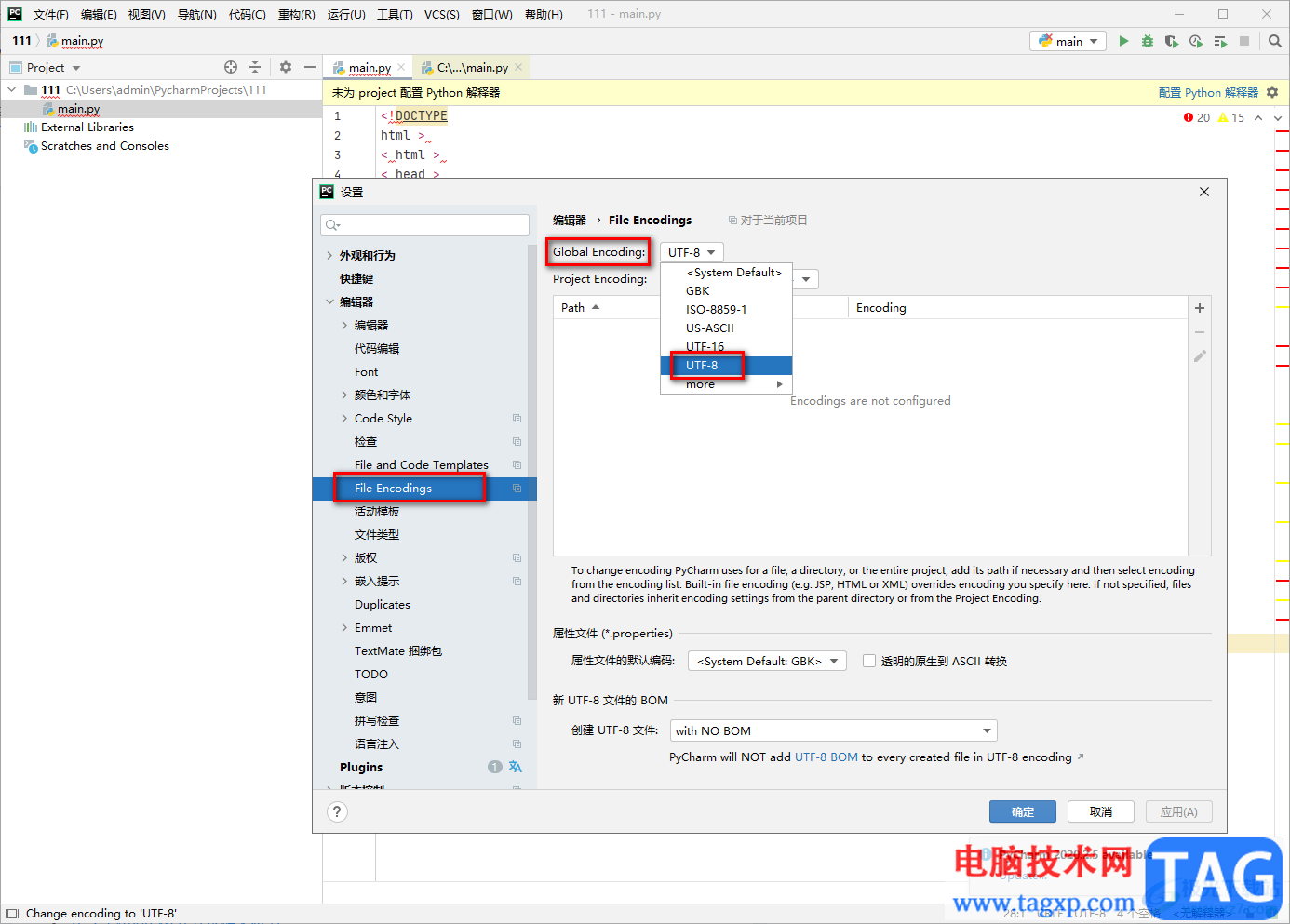The width and height of the screenshot is (1290, 924).
Task: Open properties default encoding System Default GBK dropdown
Action: click(767, 661)
